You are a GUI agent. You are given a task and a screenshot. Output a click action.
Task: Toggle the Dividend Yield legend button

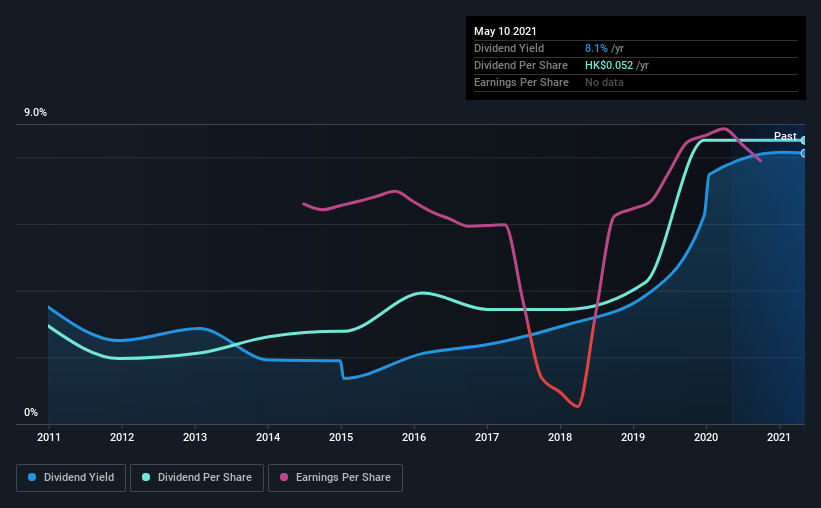click(x=71, y=478)
